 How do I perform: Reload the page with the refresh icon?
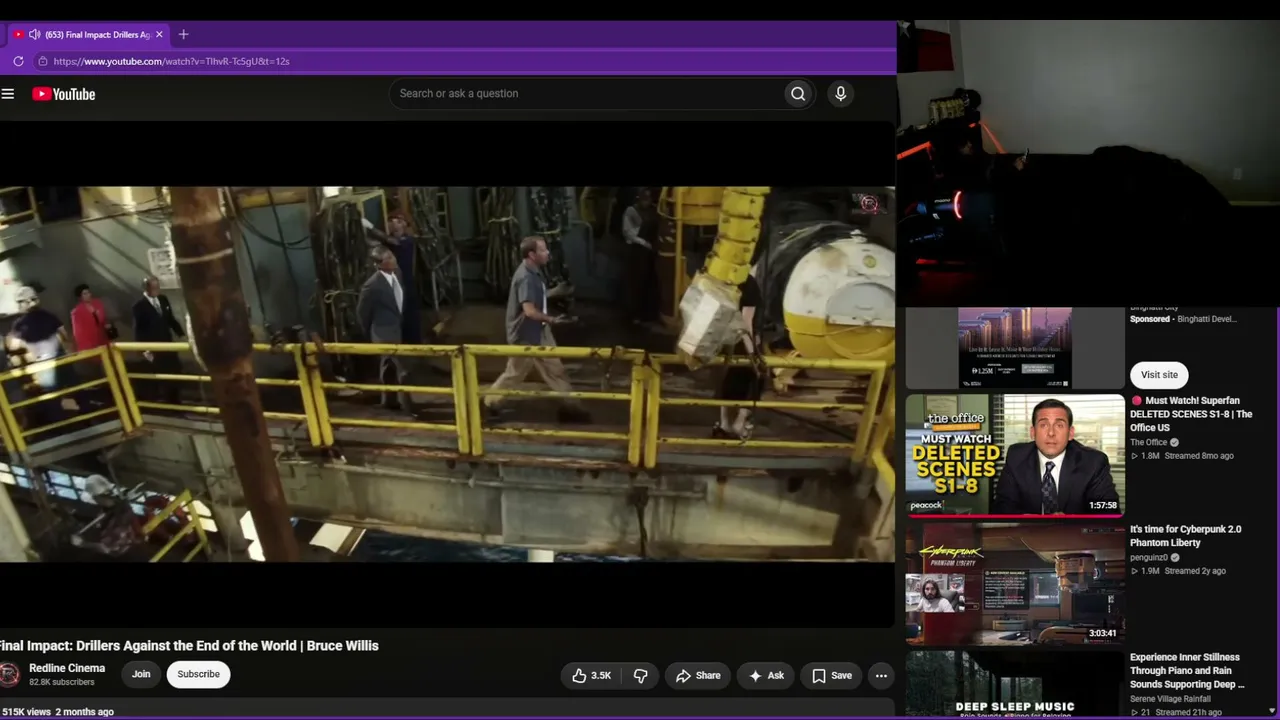coord(18,61)
